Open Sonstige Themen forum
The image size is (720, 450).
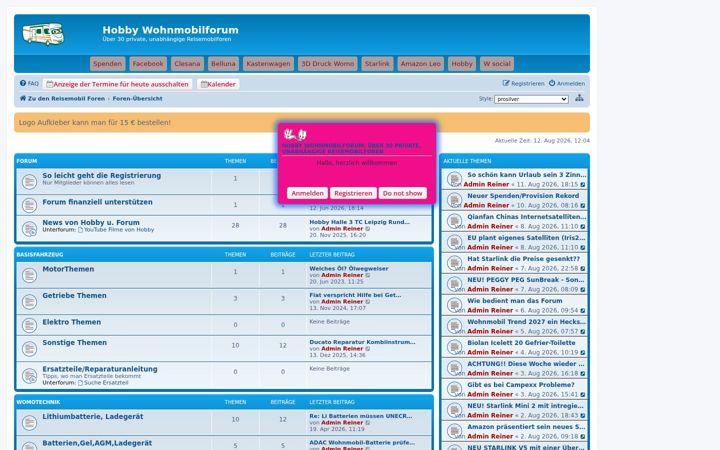pyautogui.click(x=74, y=343)
